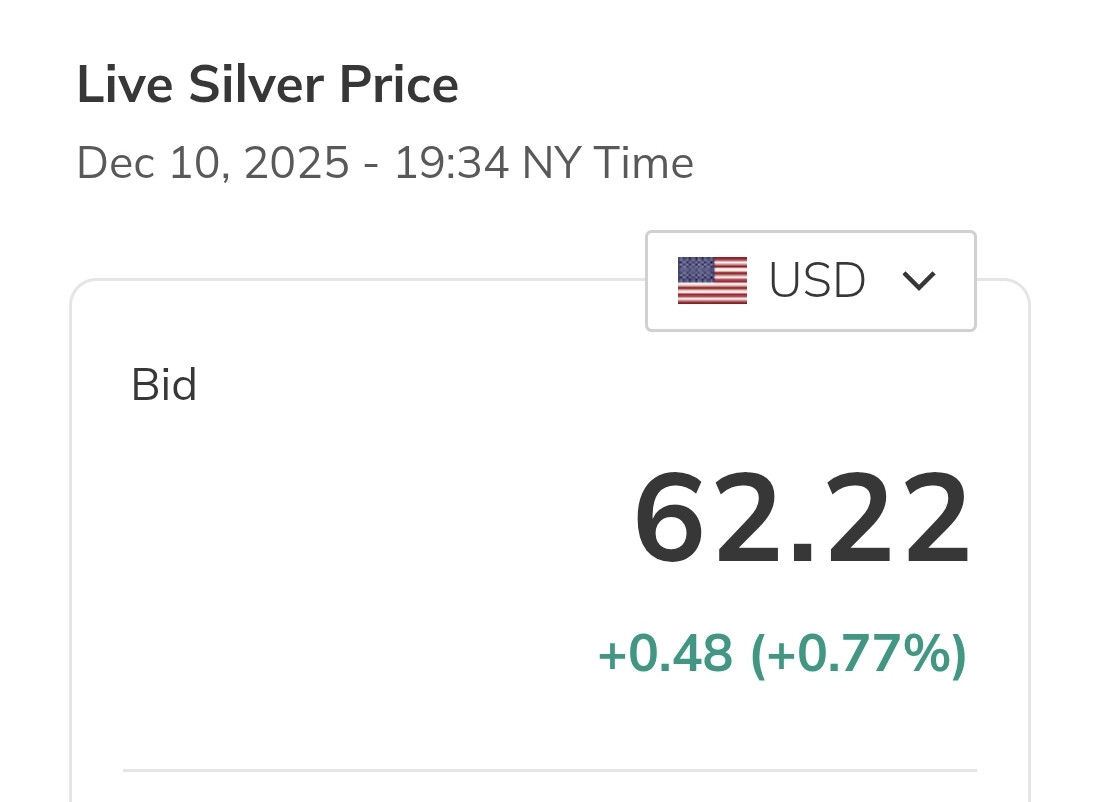This screenshot has width=1100, height=802.
Task: Select the Dec 10, 2025 date text
Action: [x=213, y=163]
